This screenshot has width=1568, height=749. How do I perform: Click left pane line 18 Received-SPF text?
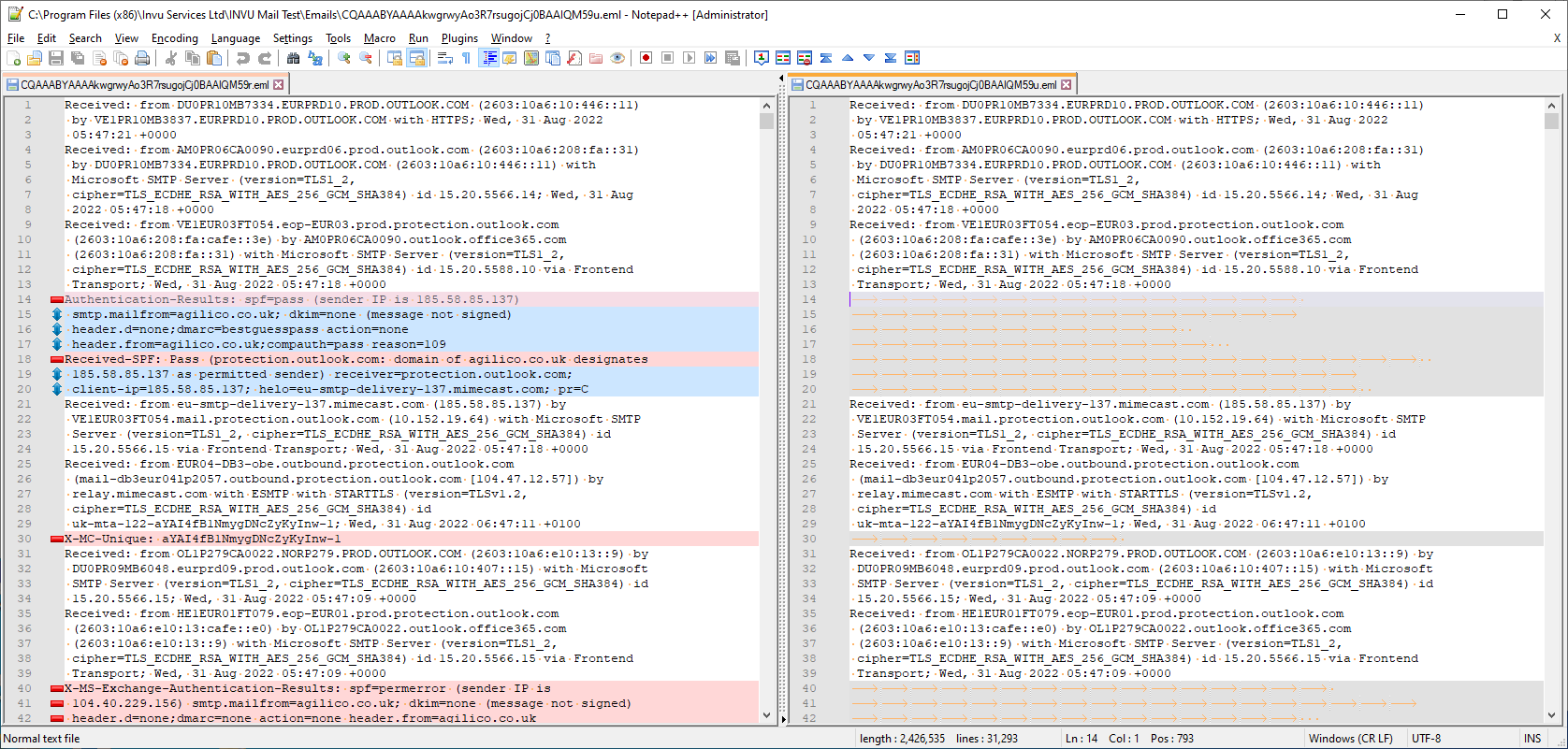[356, 359]
